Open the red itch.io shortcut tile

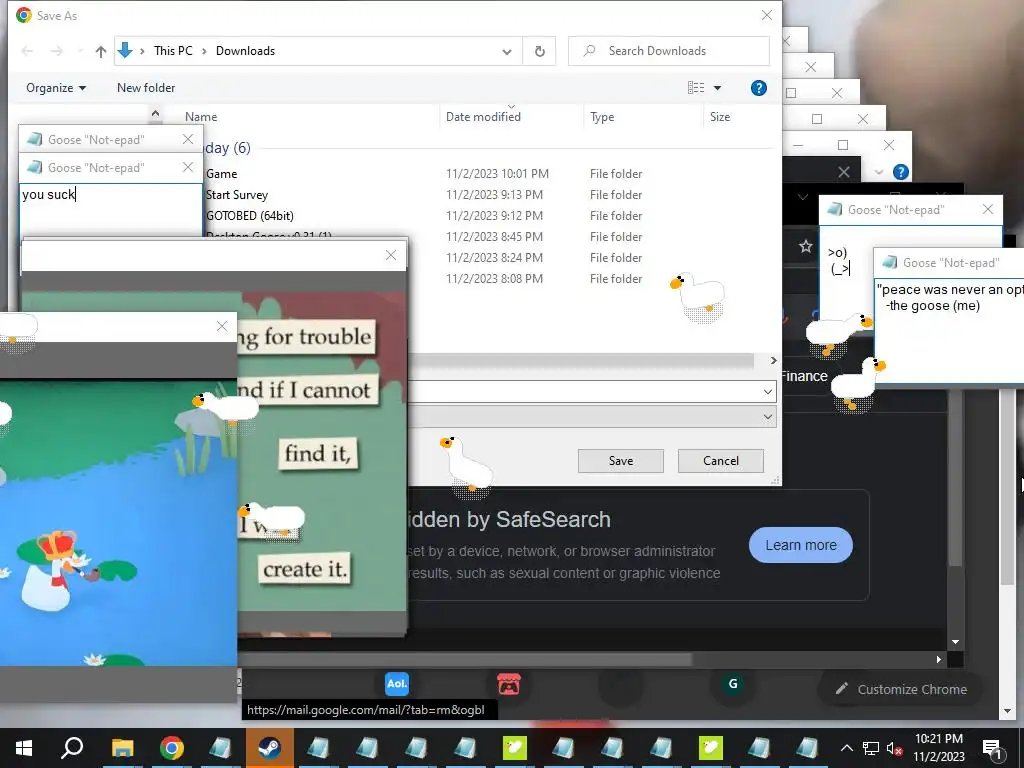click(x=509, y=684)
